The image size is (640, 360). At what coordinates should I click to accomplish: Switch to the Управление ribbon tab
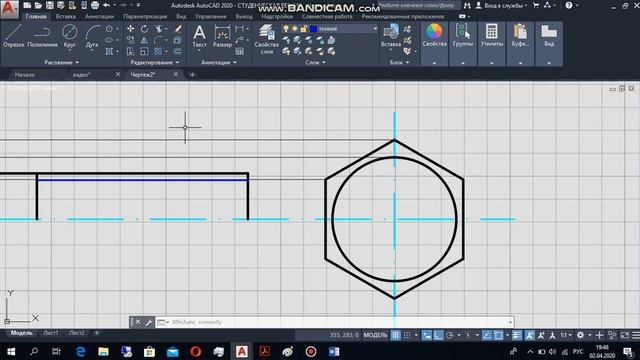(x=210, y=16)
